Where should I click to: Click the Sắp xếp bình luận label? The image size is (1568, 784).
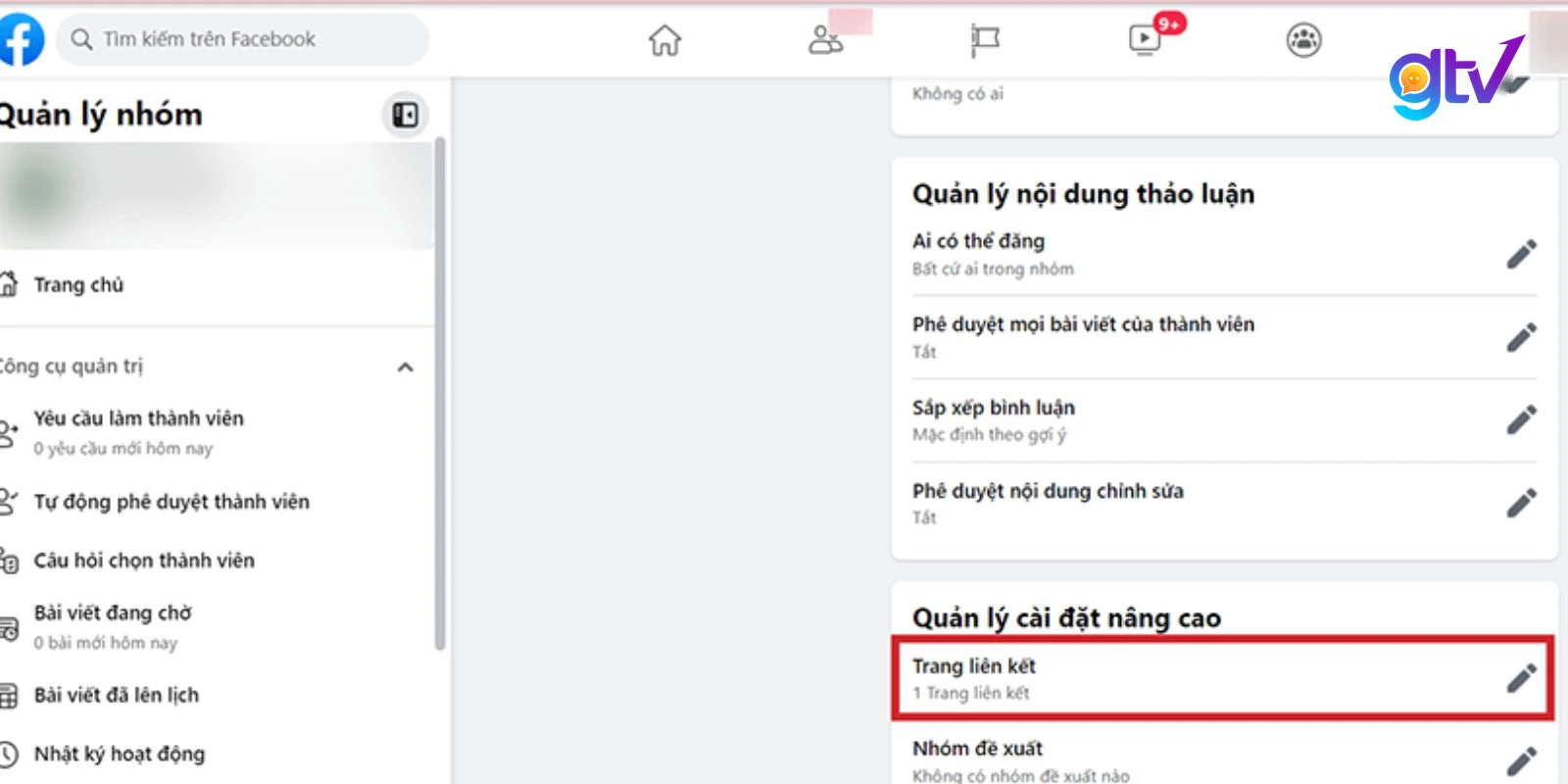994,408
